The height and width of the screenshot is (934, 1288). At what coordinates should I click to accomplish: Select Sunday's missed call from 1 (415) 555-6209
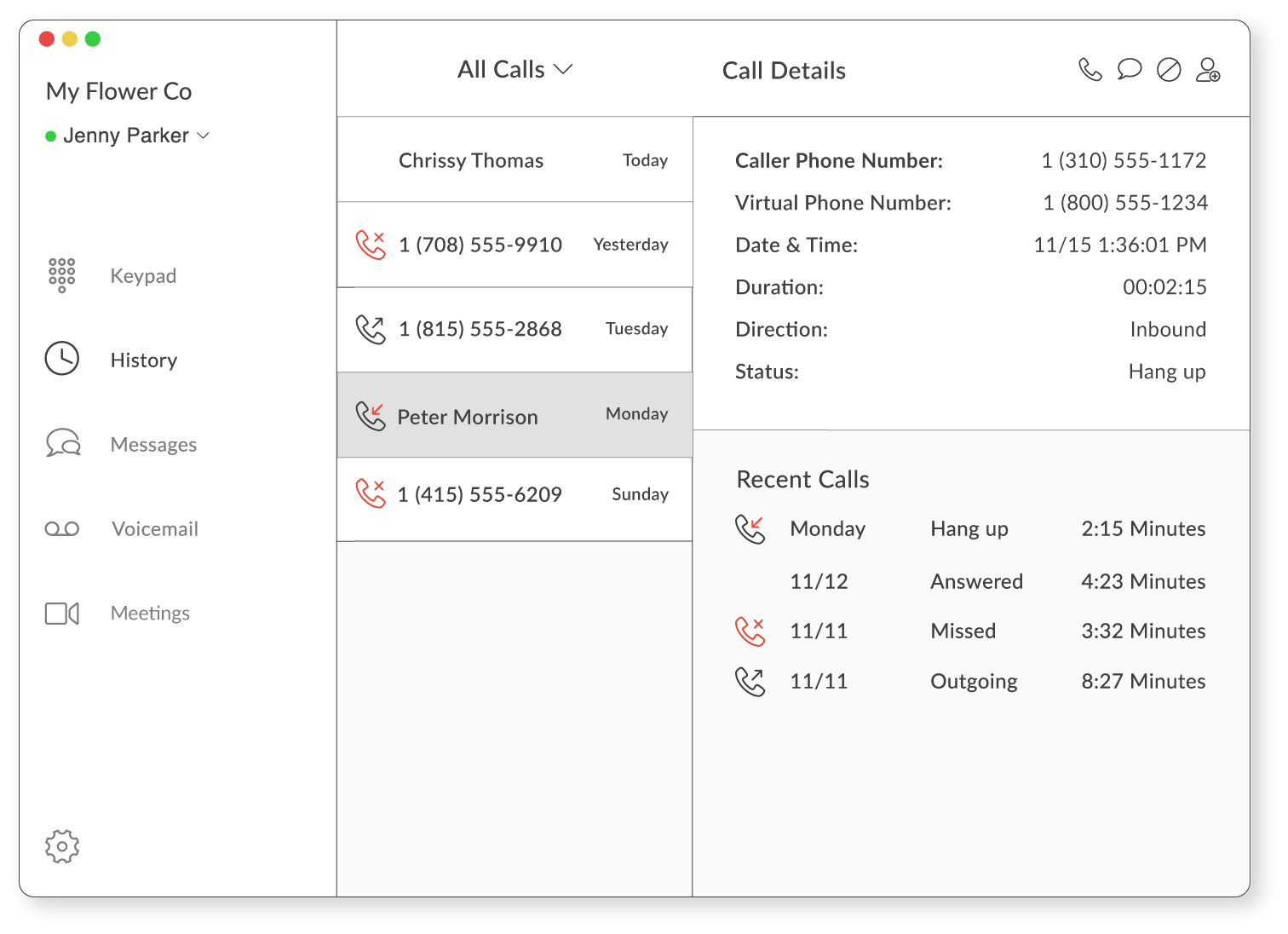(515, 494)
